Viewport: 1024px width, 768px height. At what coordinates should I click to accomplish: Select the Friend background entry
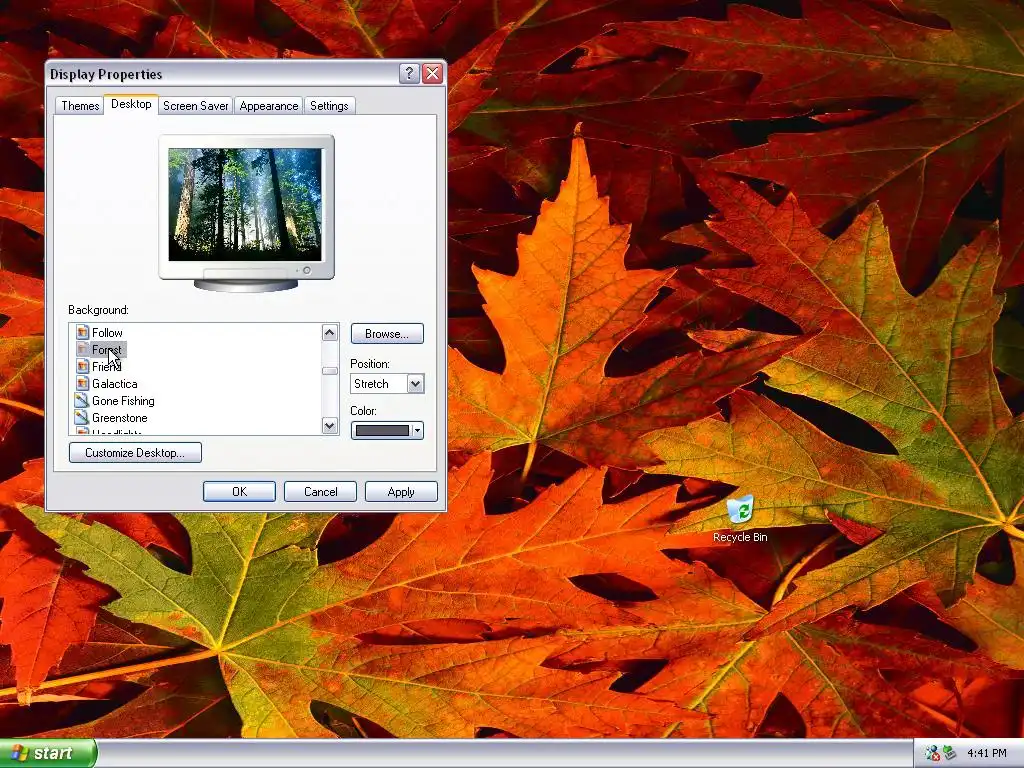coord(106,366)
